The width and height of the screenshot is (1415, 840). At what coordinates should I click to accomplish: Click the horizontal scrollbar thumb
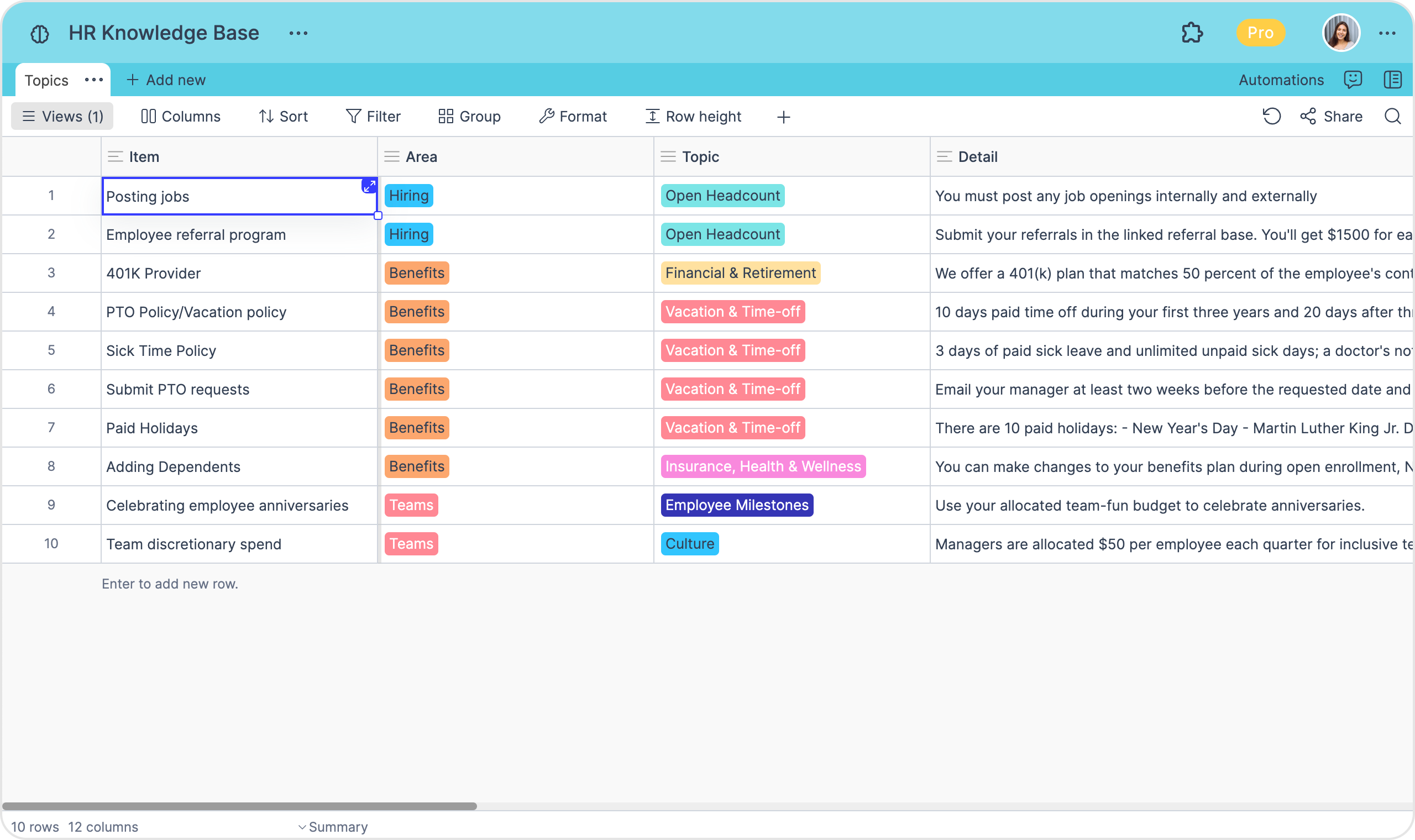[239, 806]
